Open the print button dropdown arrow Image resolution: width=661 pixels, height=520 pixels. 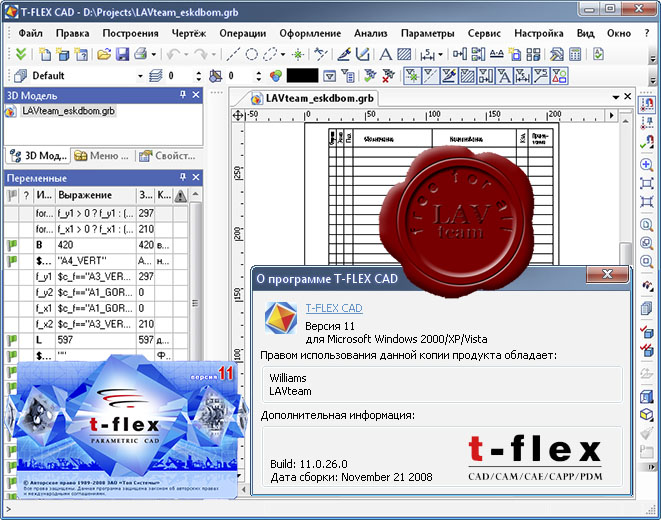pyautogui.click(x=153, y=54)
